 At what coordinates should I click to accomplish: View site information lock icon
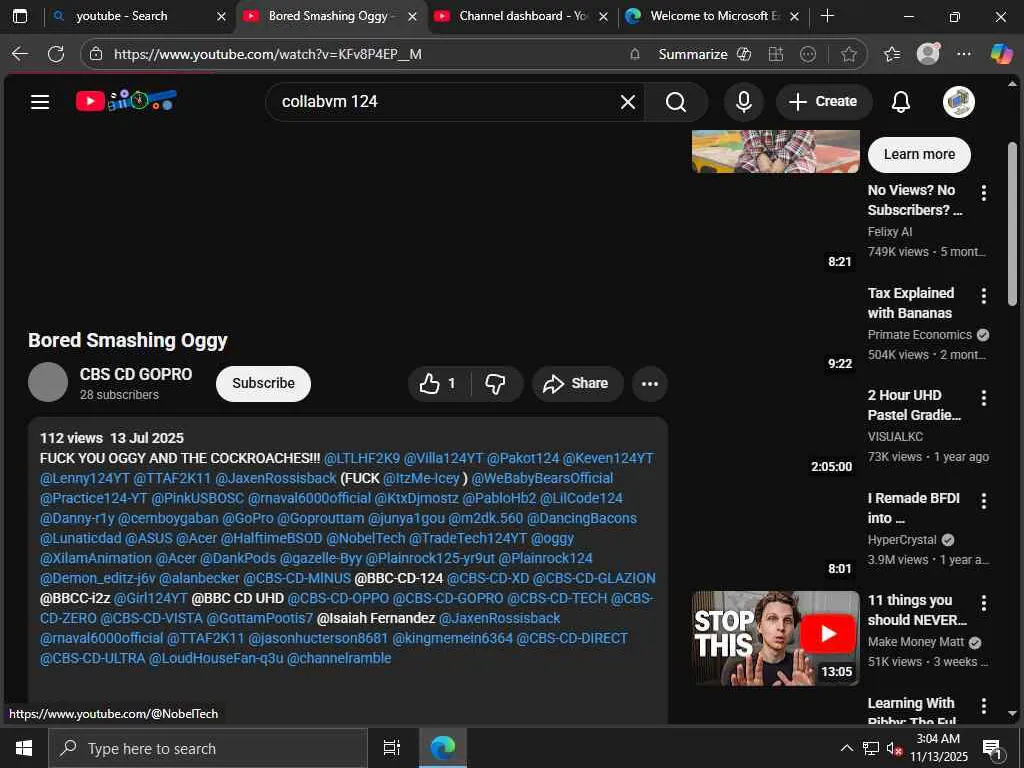coord(96,54)
